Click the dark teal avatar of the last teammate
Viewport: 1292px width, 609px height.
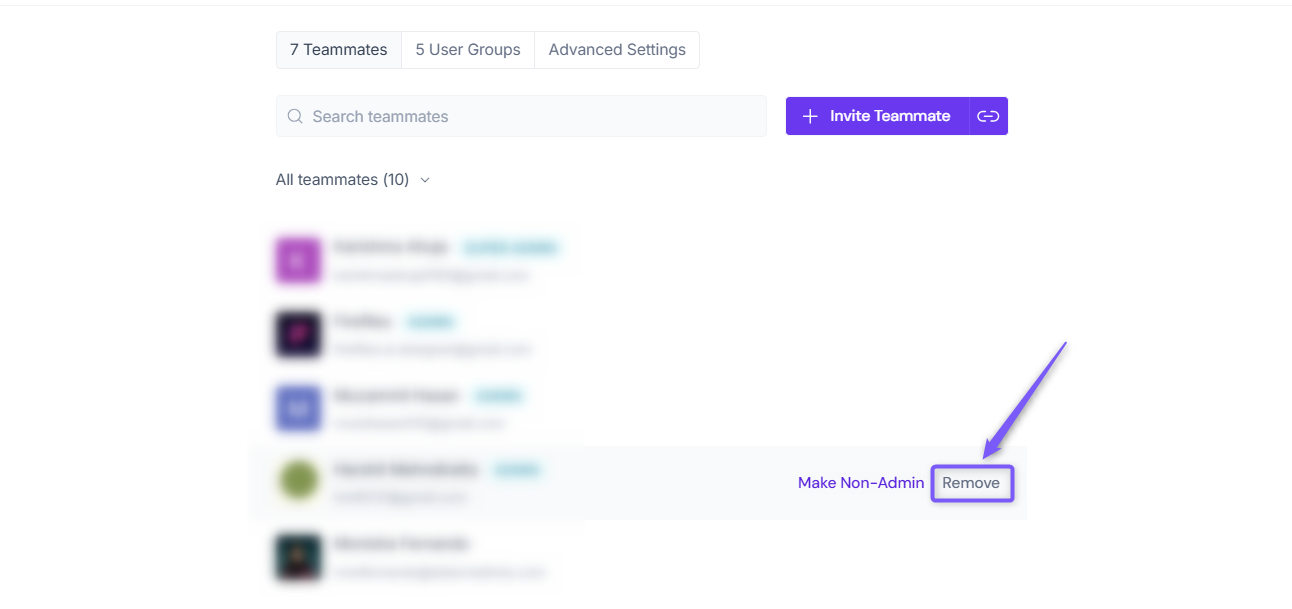298,556
